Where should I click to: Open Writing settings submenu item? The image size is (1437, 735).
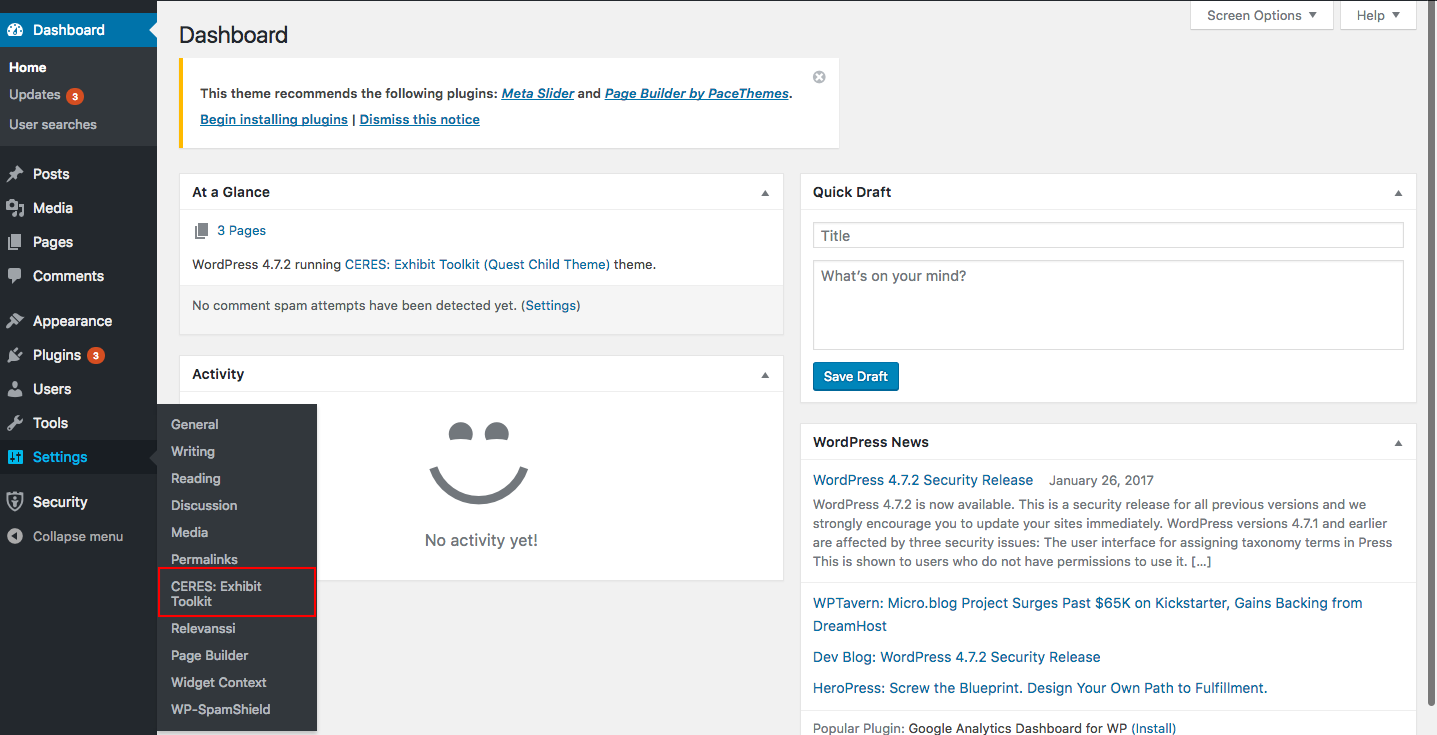(x=193, y=451)
